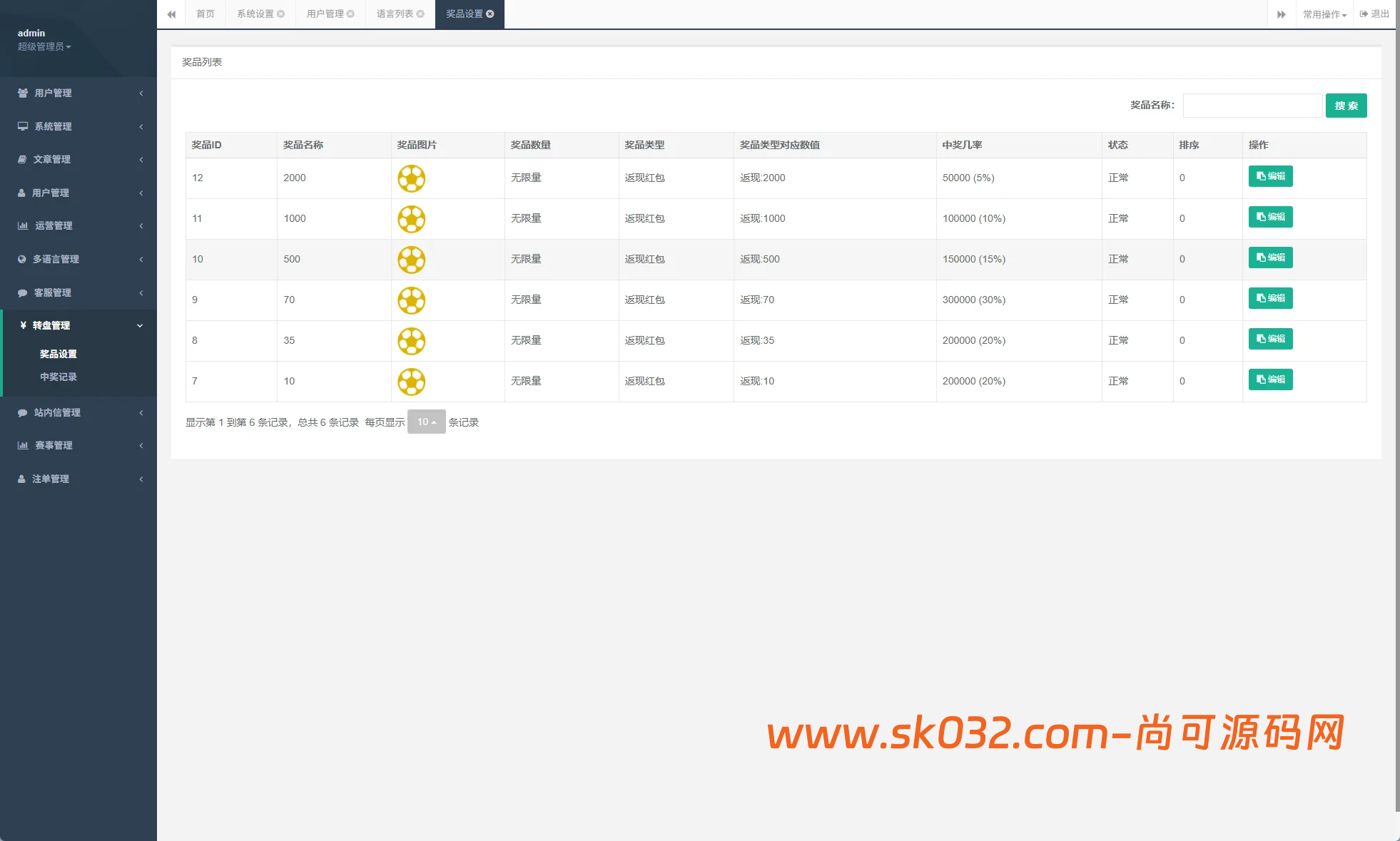Image resolution: width=1400 pixels, height=841 pixels.
Task: Click the 搜索 search button
Action: pos(1346,106)
